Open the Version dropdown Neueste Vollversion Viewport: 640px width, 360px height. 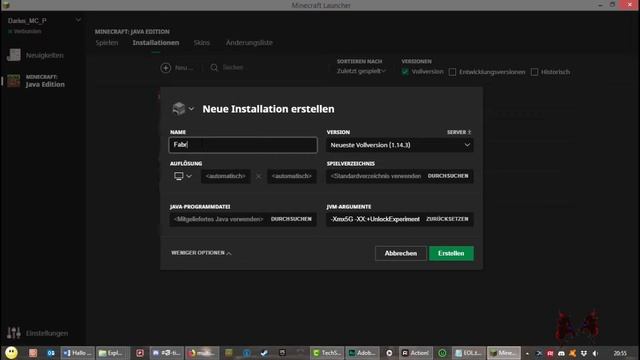pyautogui.click(x=400, y=145)
